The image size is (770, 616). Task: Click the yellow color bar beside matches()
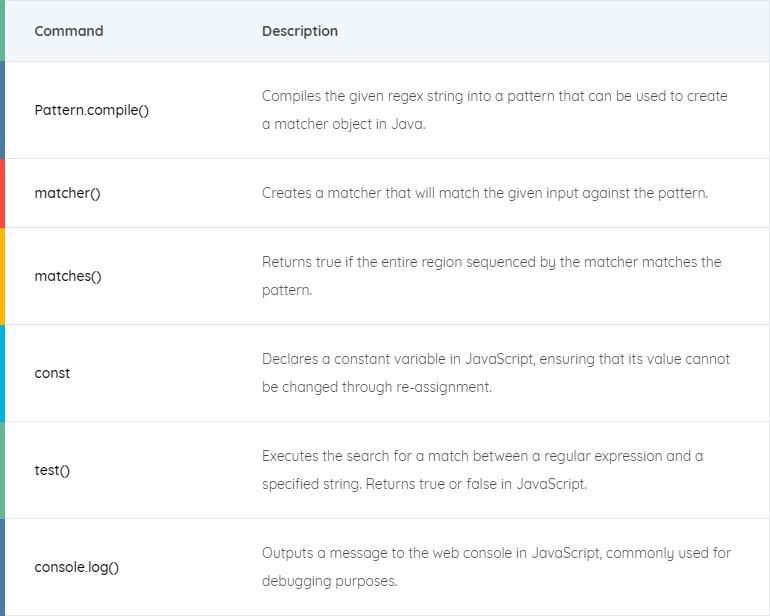2,276
